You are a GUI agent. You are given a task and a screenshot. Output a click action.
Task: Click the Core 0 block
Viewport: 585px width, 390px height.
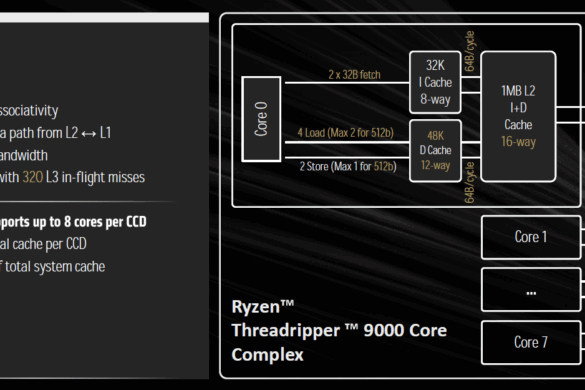tap(261, 119)
